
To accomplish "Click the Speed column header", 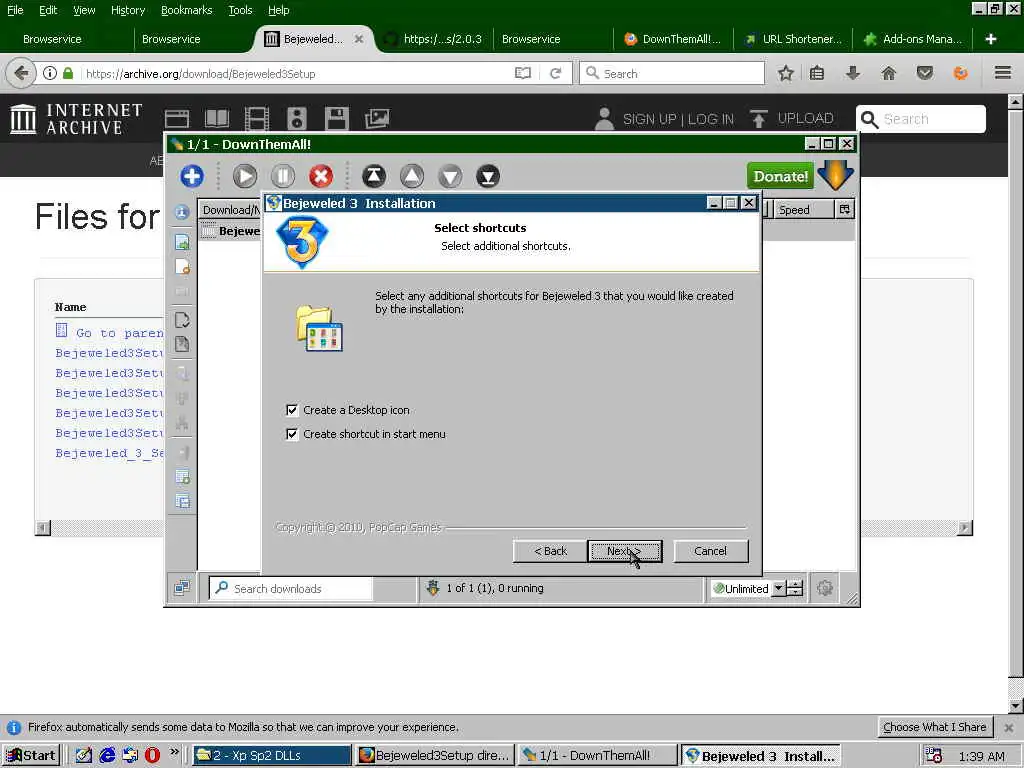I will click(x=804, y=210).
